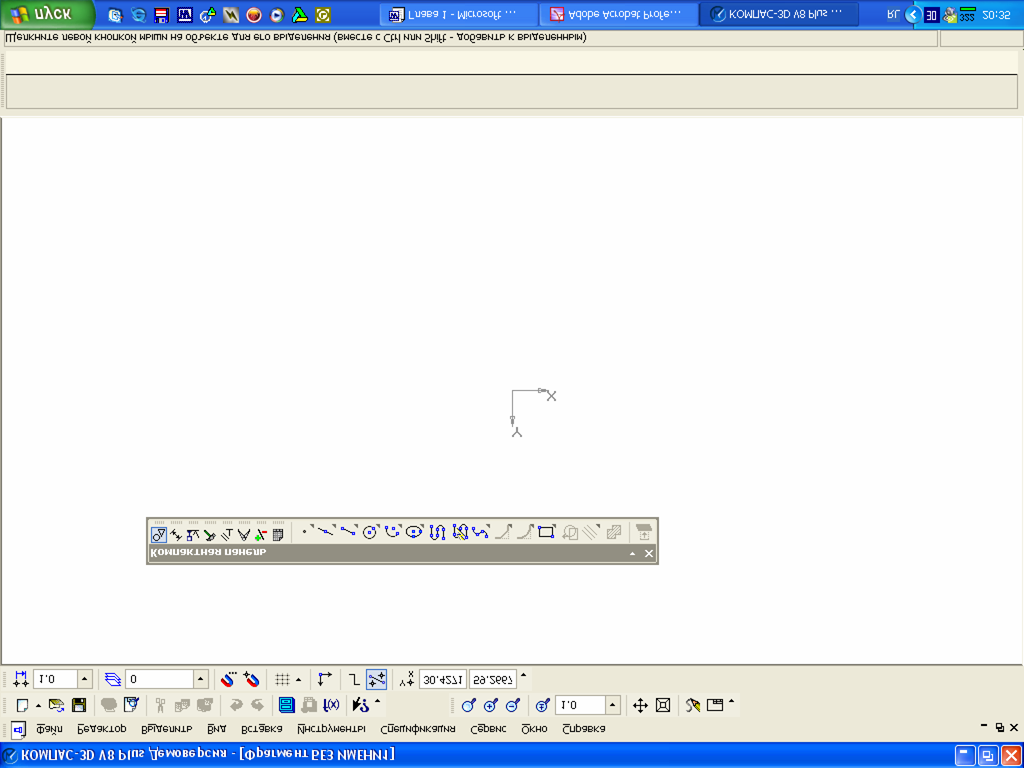Viewport: 1024px width, 768px height.
Task: Expand view toolbar options at right end
Action: [x=731, y=701]
